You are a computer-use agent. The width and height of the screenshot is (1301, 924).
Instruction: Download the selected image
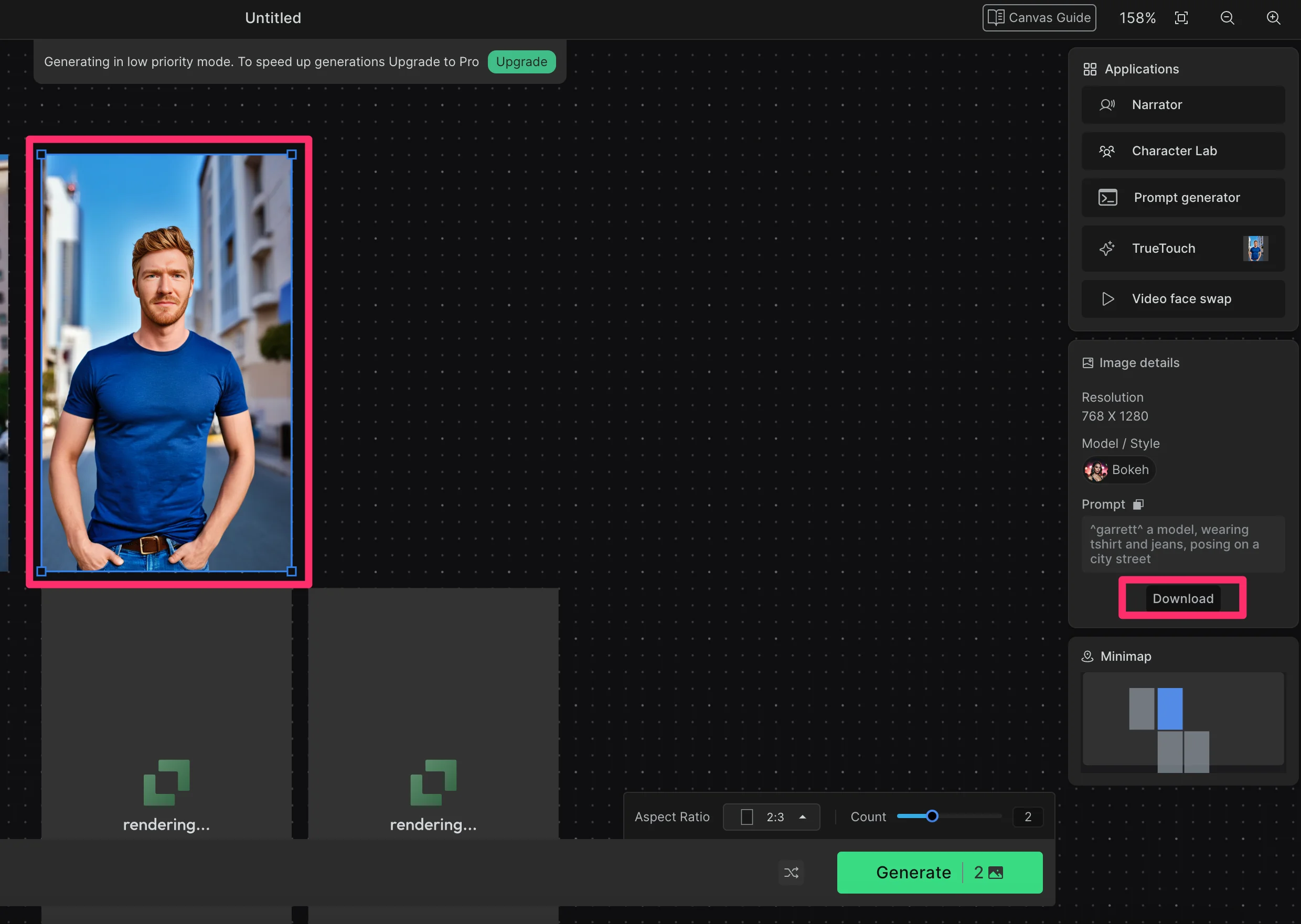pyautogui.click(x=1182, y=598)
